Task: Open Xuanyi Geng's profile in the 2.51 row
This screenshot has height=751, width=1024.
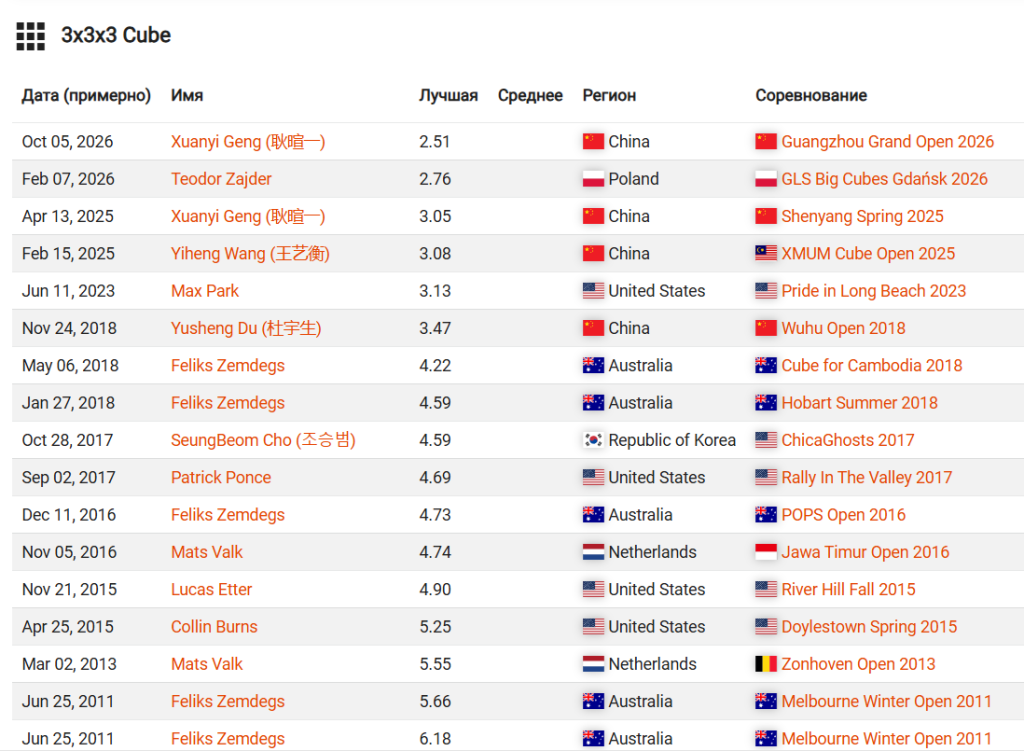Action: (248, 142)
